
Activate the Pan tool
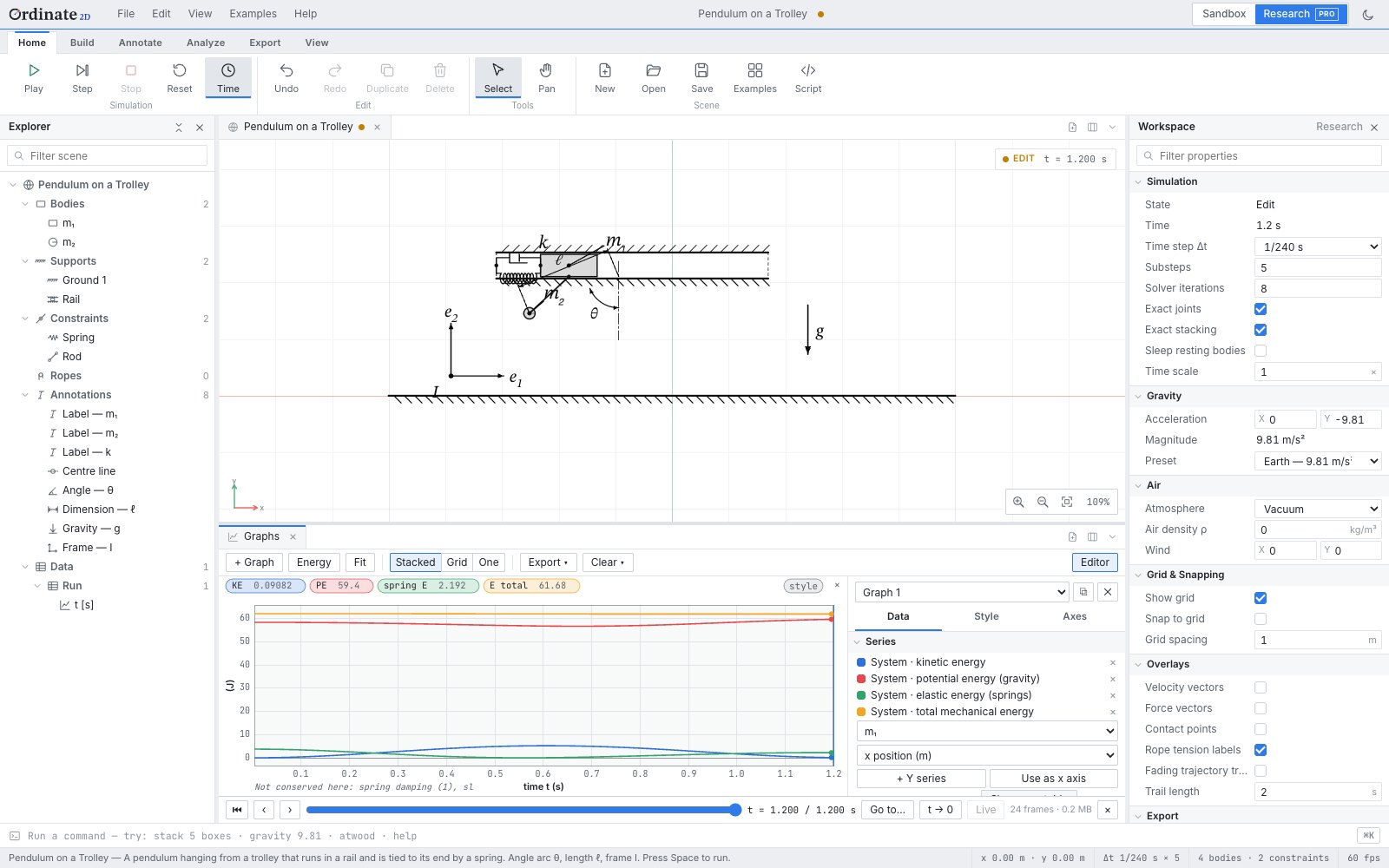coord(547,77)
